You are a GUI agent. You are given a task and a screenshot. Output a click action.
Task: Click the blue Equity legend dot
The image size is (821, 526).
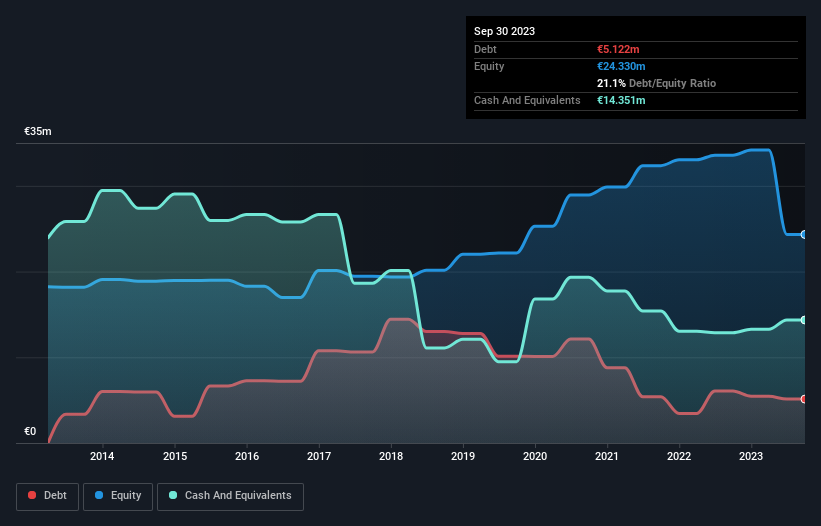pos(99,495)
